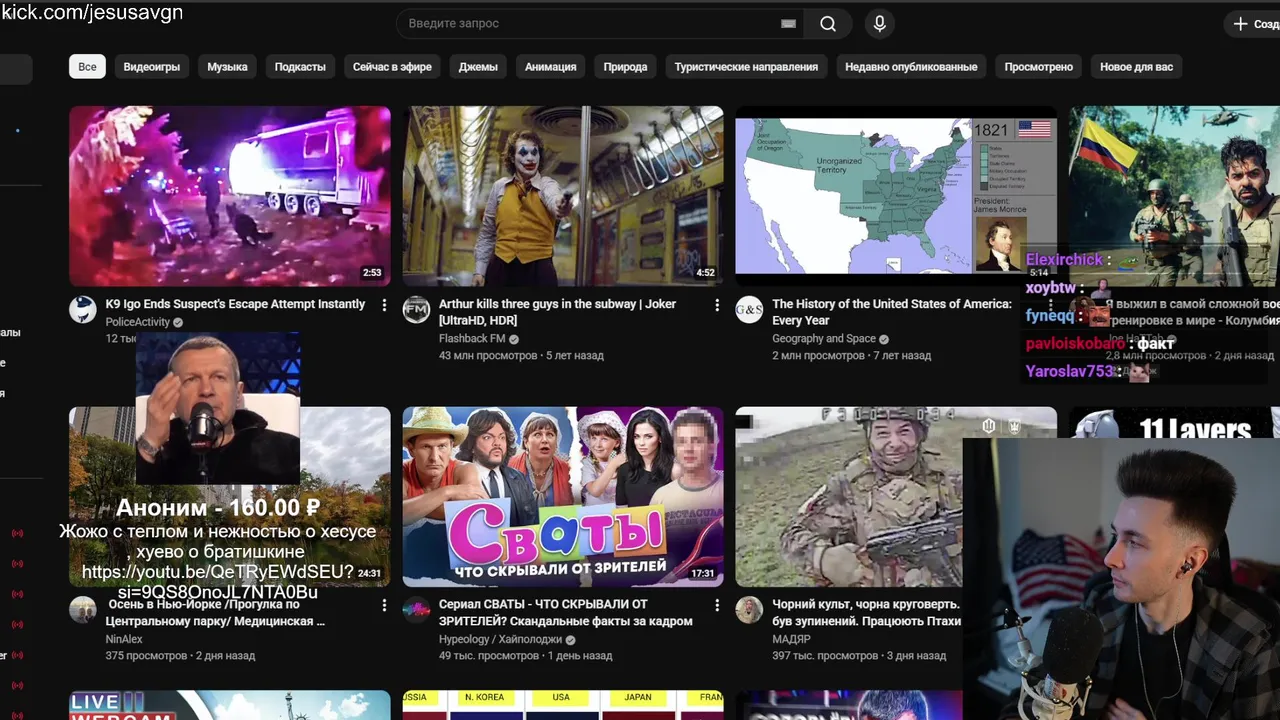The width and height of the screenshot is (1280, 720).
Task: Click chat username pavloiskobare
Action: click(x=1075, y=344)
